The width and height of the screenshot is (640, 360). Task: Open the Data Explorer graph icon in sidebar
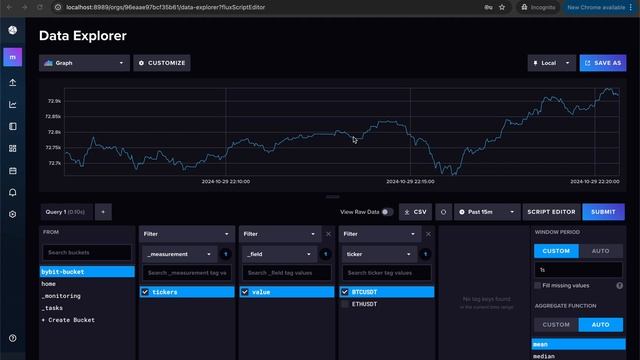pos(13,104)
